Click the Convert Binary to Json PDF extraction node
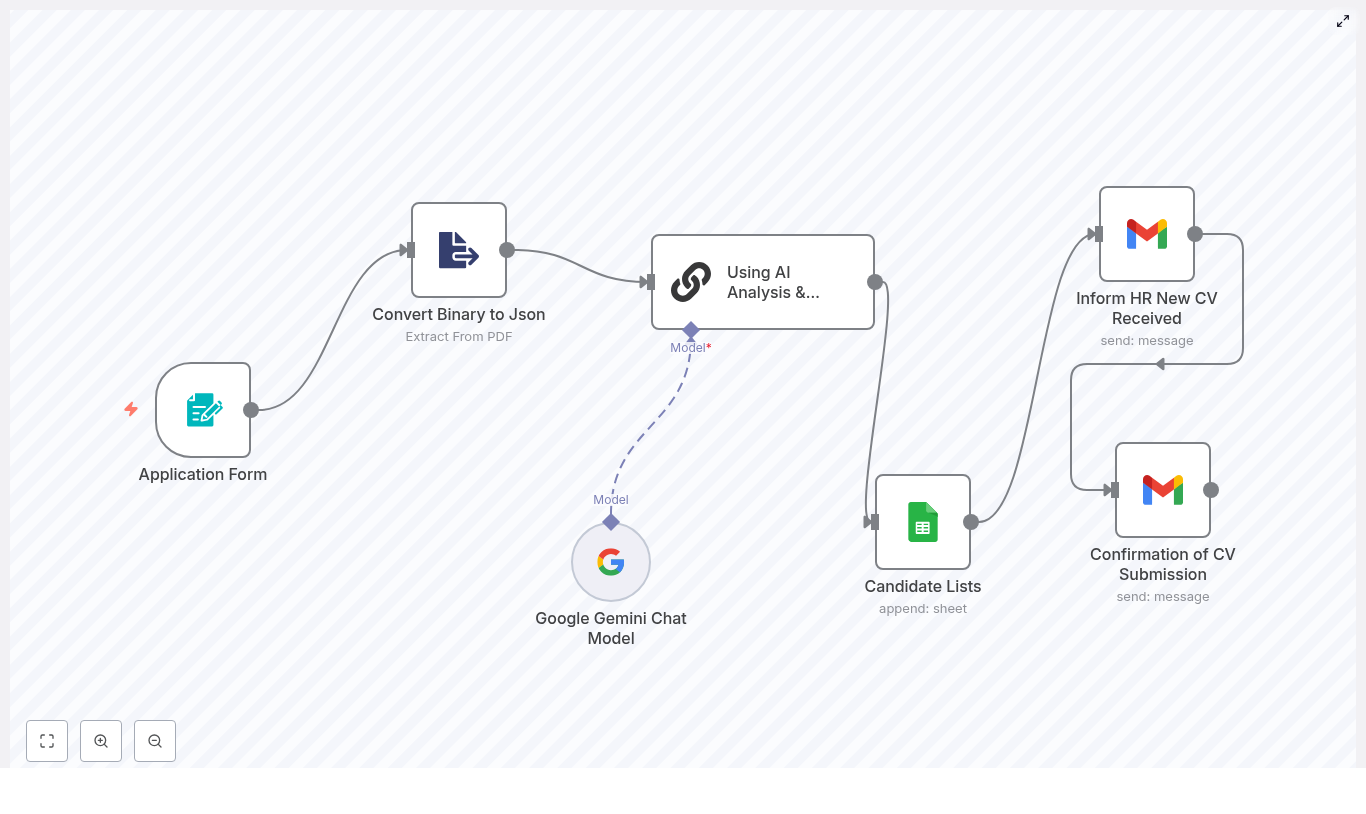1366x814 pixels. point(459,250)
